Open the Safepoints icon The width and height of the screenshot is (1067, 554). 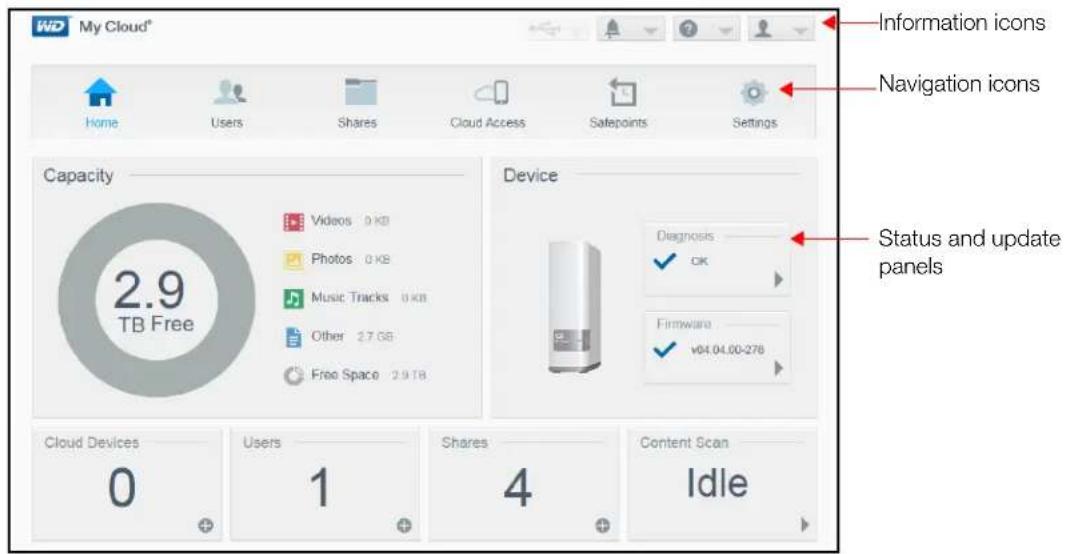[622, 92]
